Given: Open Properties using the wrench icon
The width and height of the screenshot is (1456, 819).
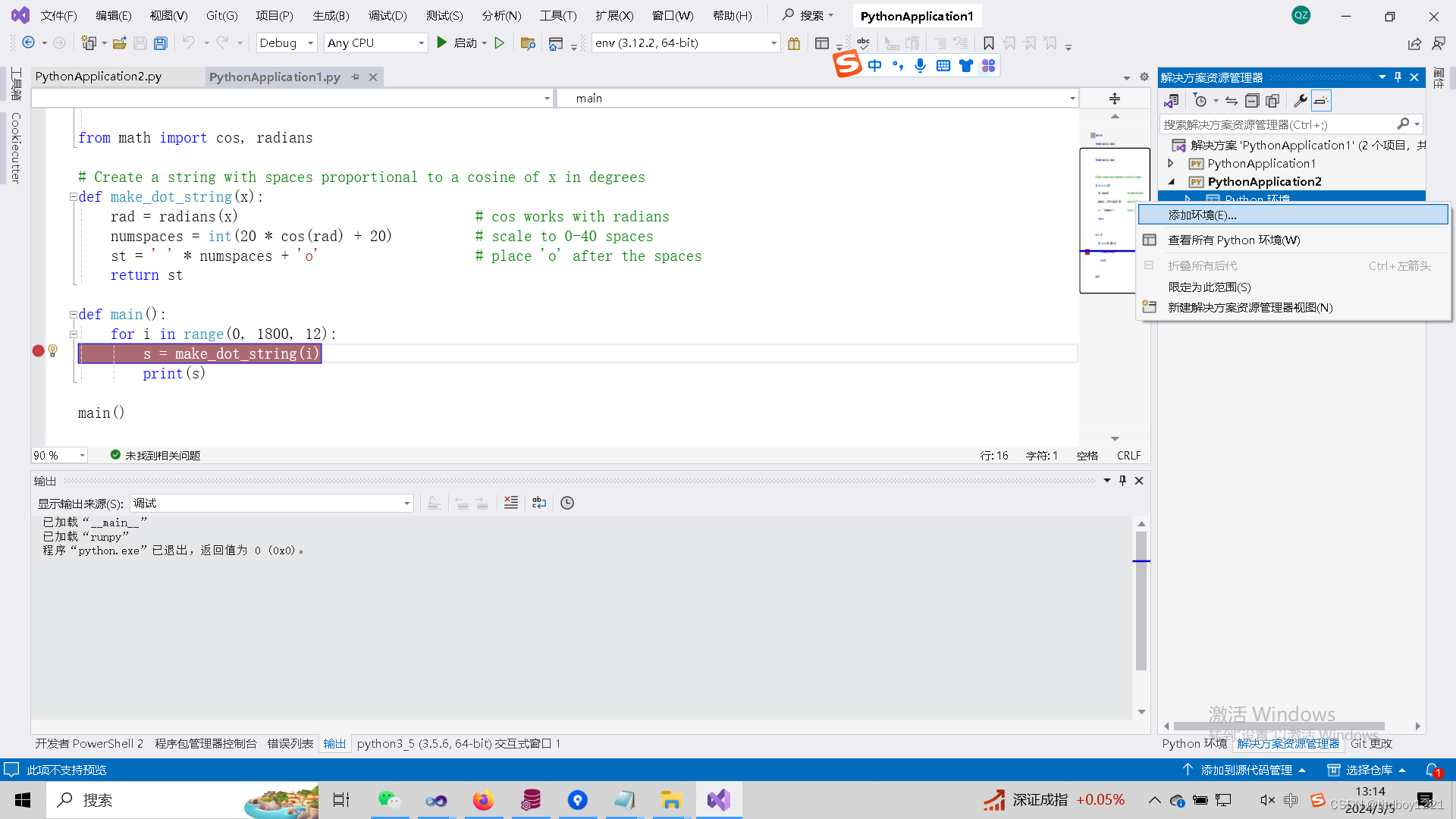Looking at the screenshot, I should pyautogui.click(x=1301, y=100).
